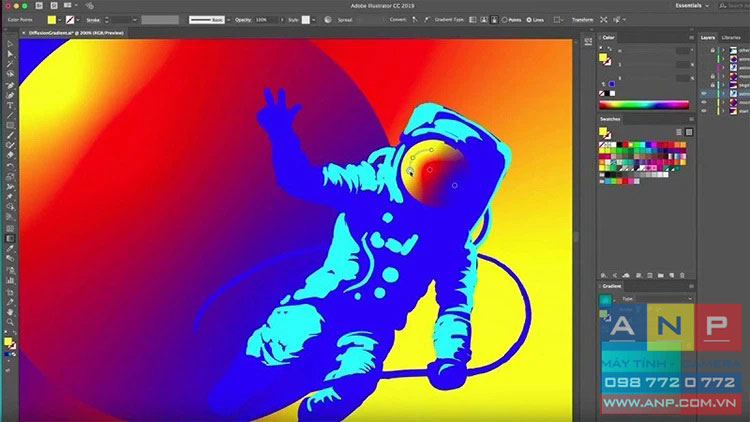Open the Basic brush definition dropdown
Image resolution: width=750 pixels, height=422 pixels.
228,20
